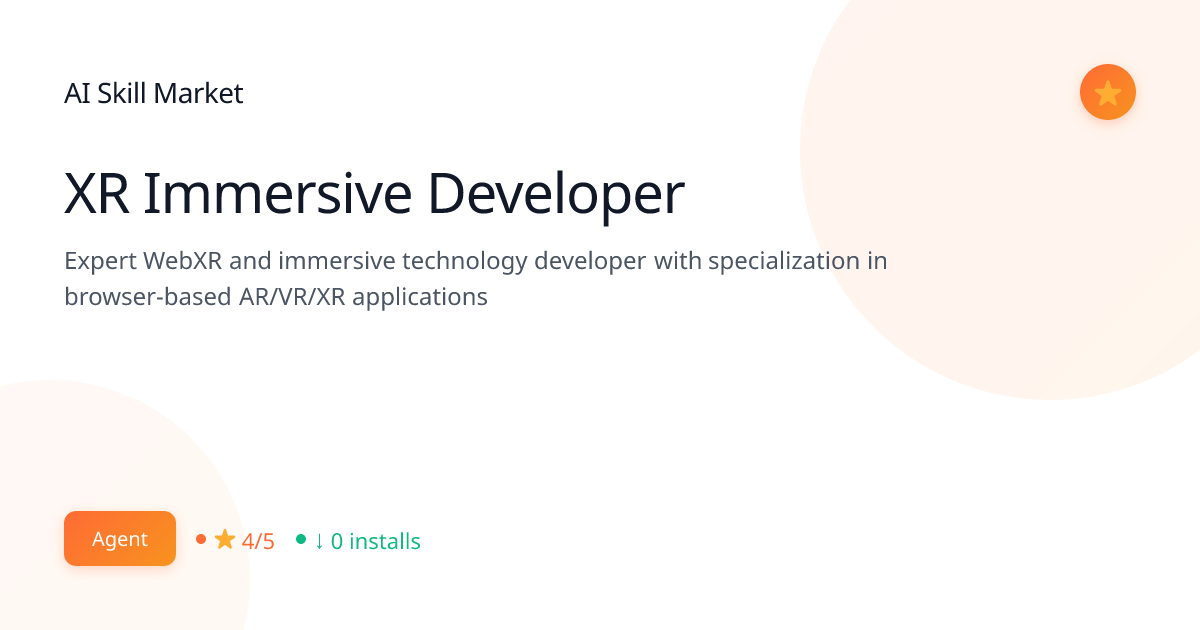Image resolution: width=1200 pixels, height=630 pixels.
Task: Click the XR Immersive Developer title
Action: (375, 194)
